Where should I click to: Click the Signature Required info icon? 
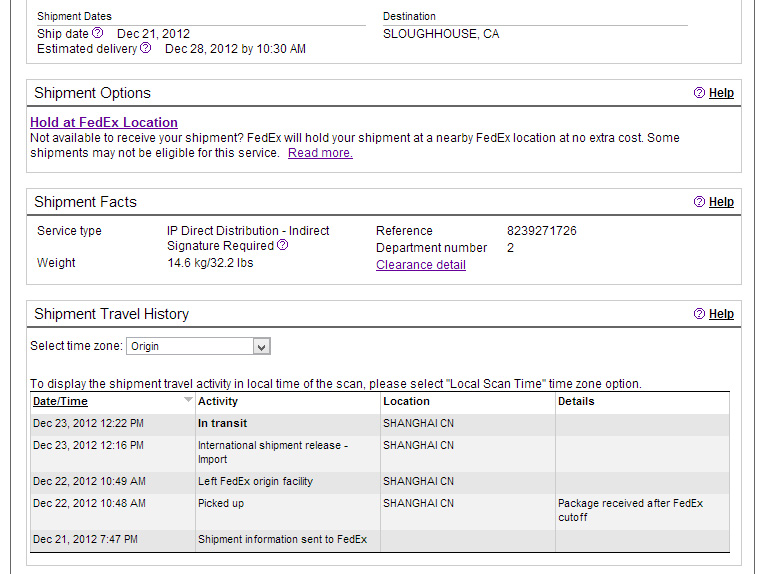coord(282,245)
